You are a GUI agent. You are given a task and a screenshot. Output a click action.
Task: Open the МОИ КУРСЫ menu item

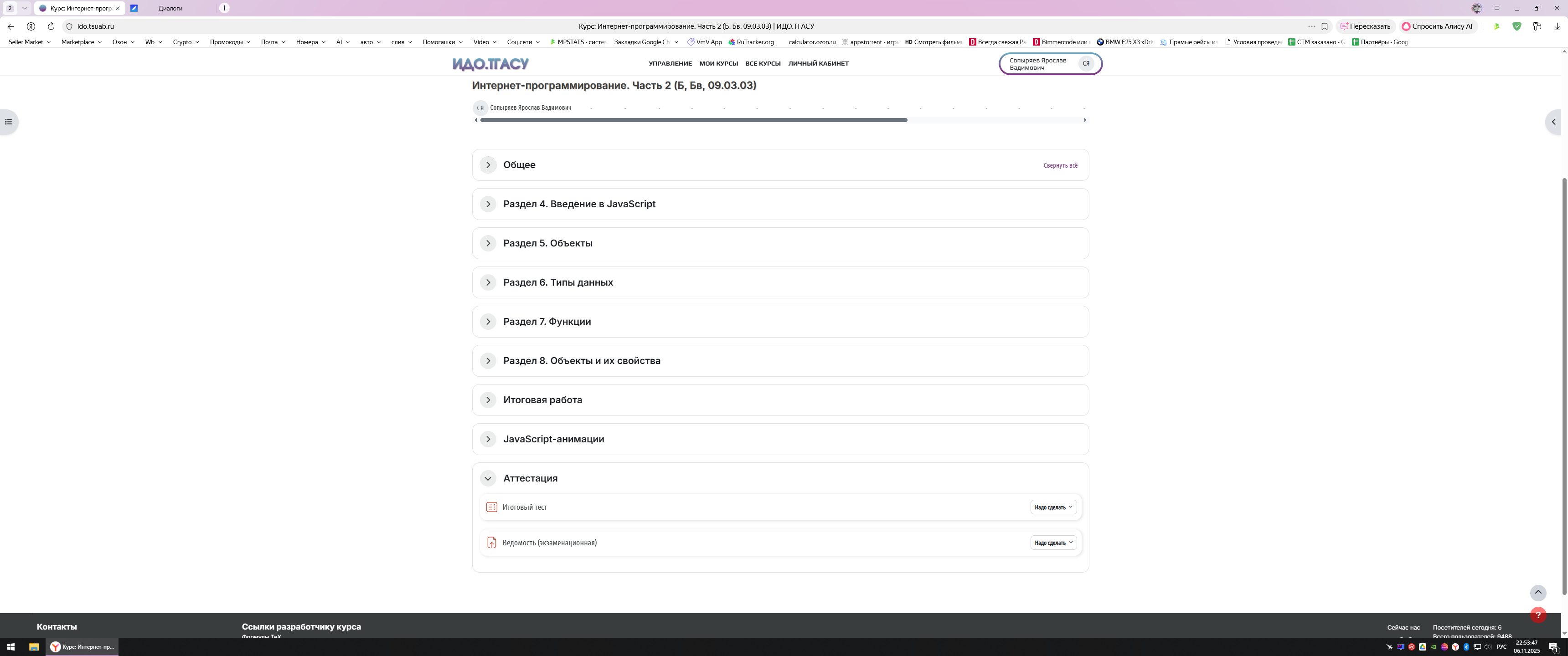pos(718,63)
